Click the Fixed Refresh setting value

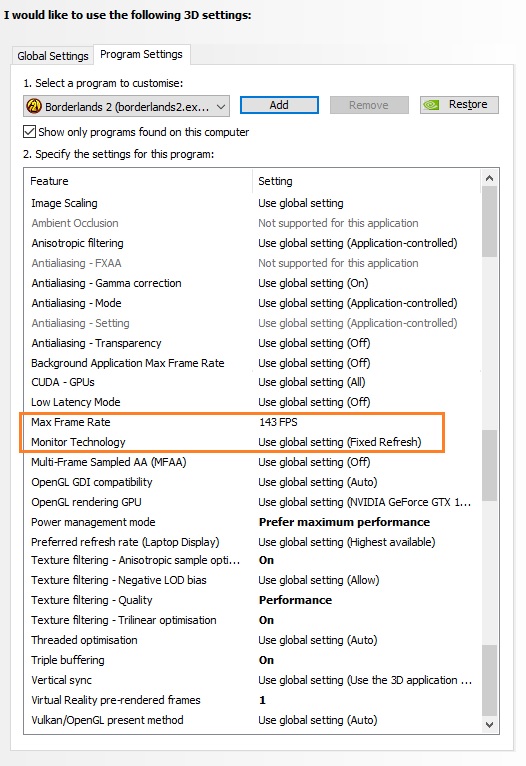pyautogui.click(x=340, y=443)
